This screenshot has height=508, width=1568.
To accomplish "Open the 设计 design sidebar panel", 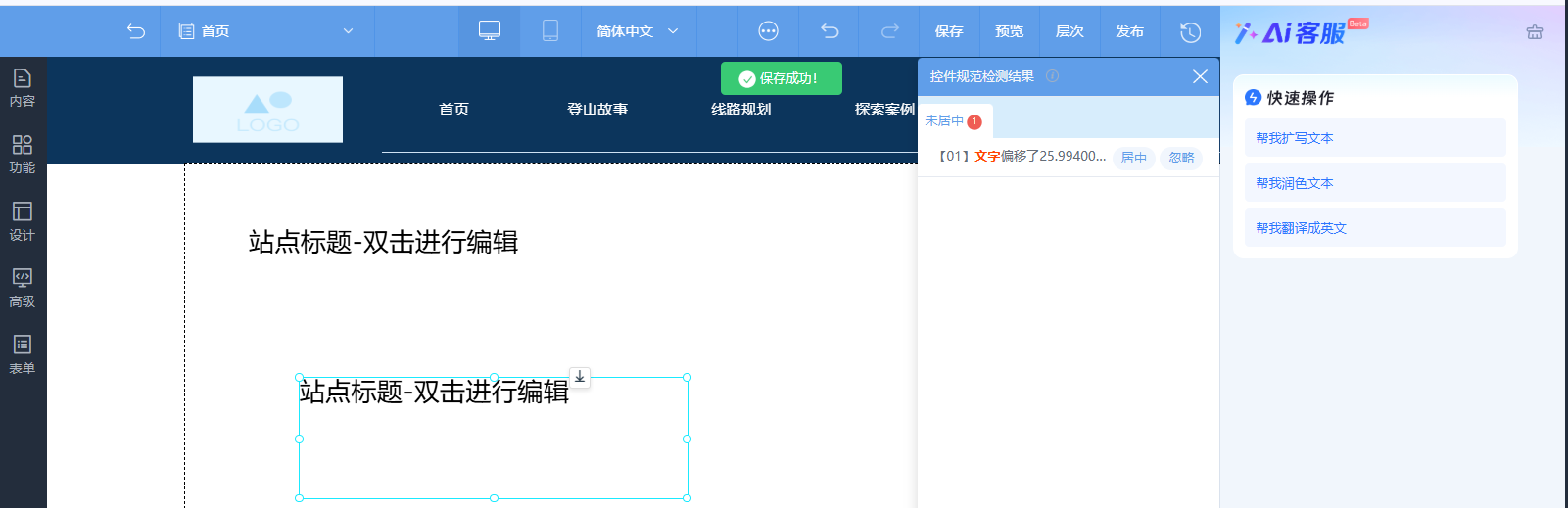I will (x=23, y=221).
